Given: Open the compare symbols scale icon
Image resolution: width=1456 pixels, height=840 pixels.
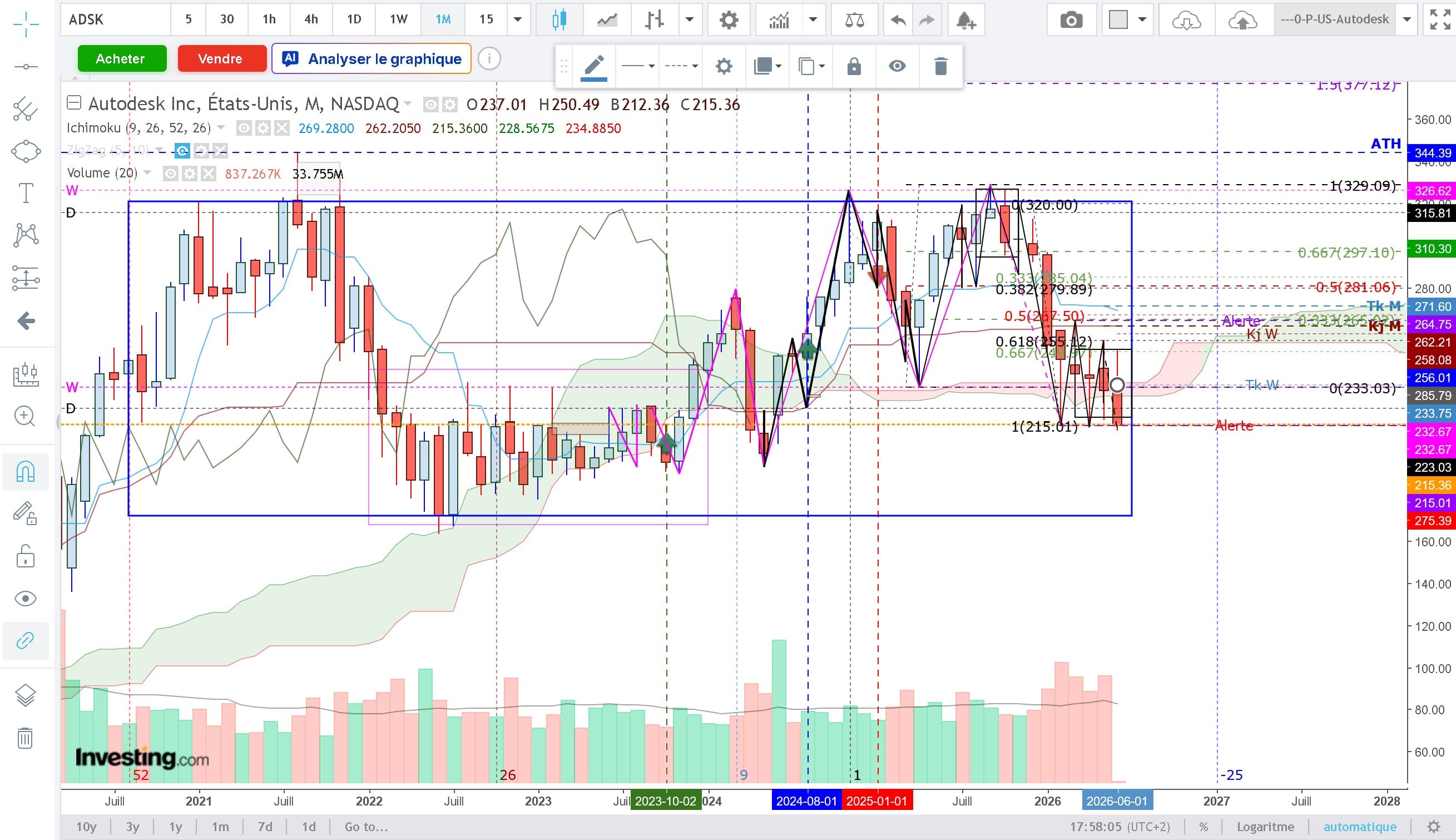Looking at the screenshot, I should (855, 20).
